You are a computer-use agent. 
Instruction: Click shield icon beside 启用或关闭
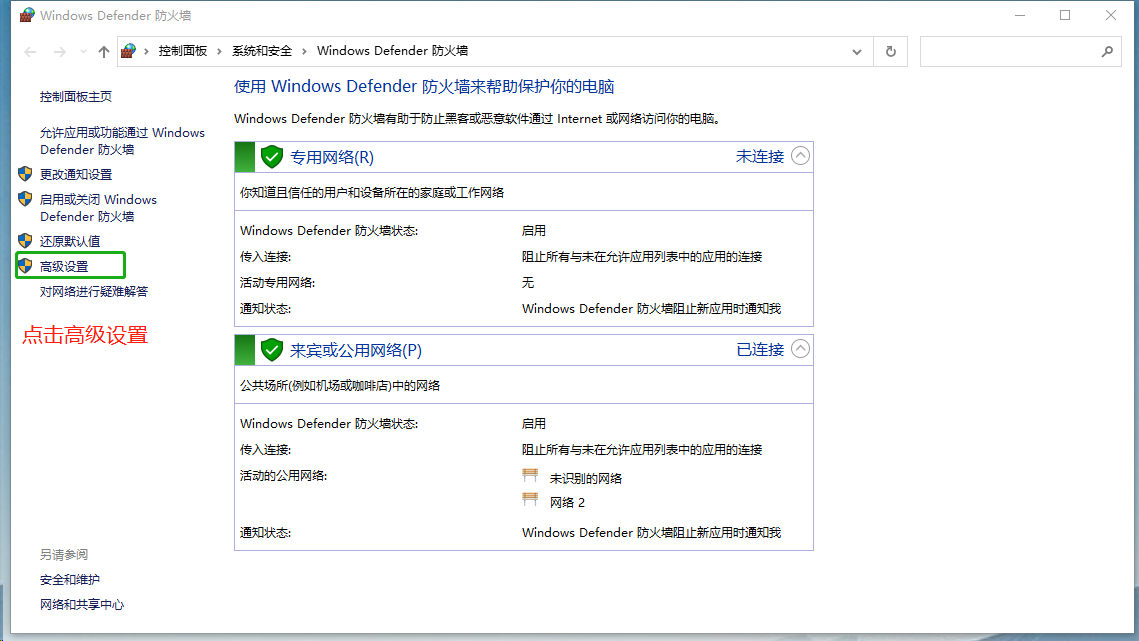25,198
